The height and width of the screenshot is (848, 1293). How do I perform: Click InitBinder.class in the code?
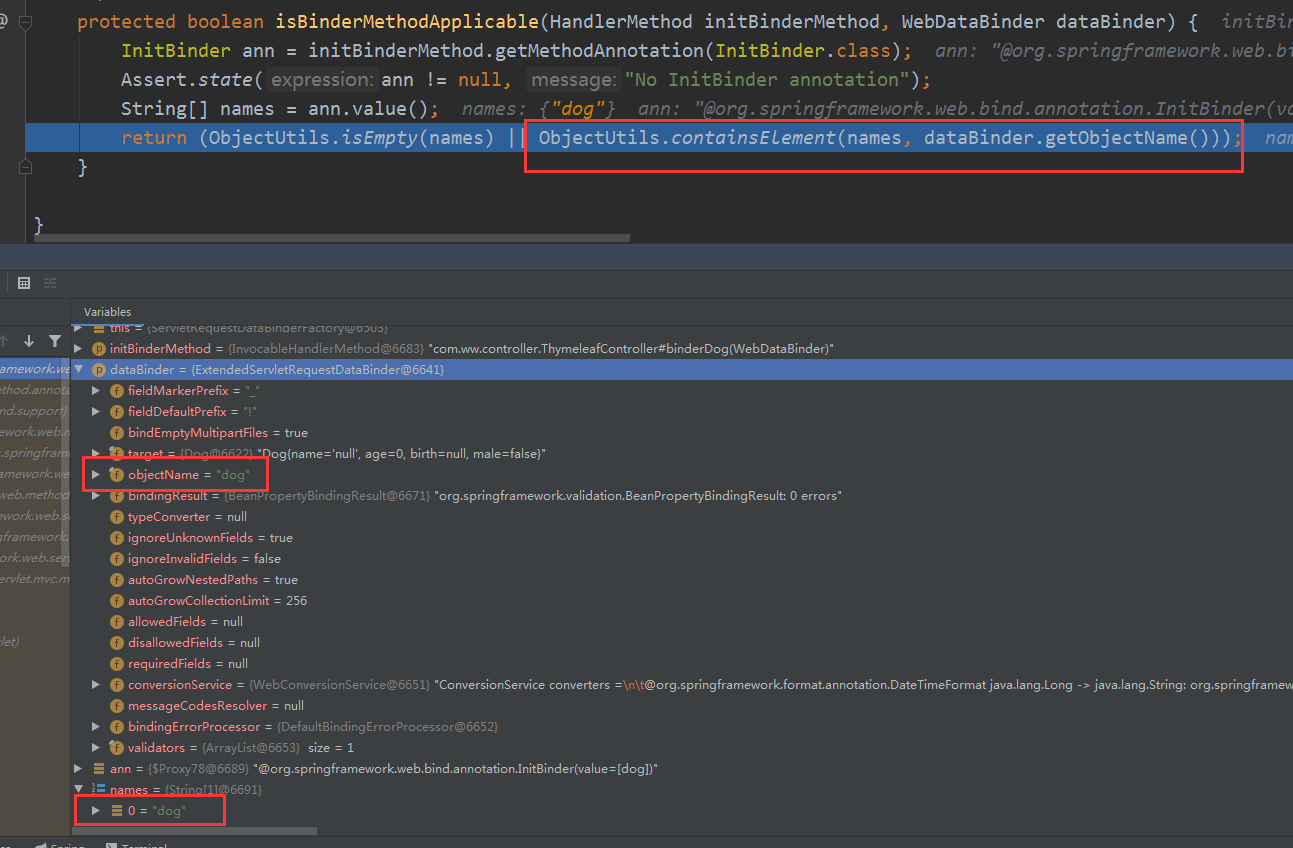(808, 50)
